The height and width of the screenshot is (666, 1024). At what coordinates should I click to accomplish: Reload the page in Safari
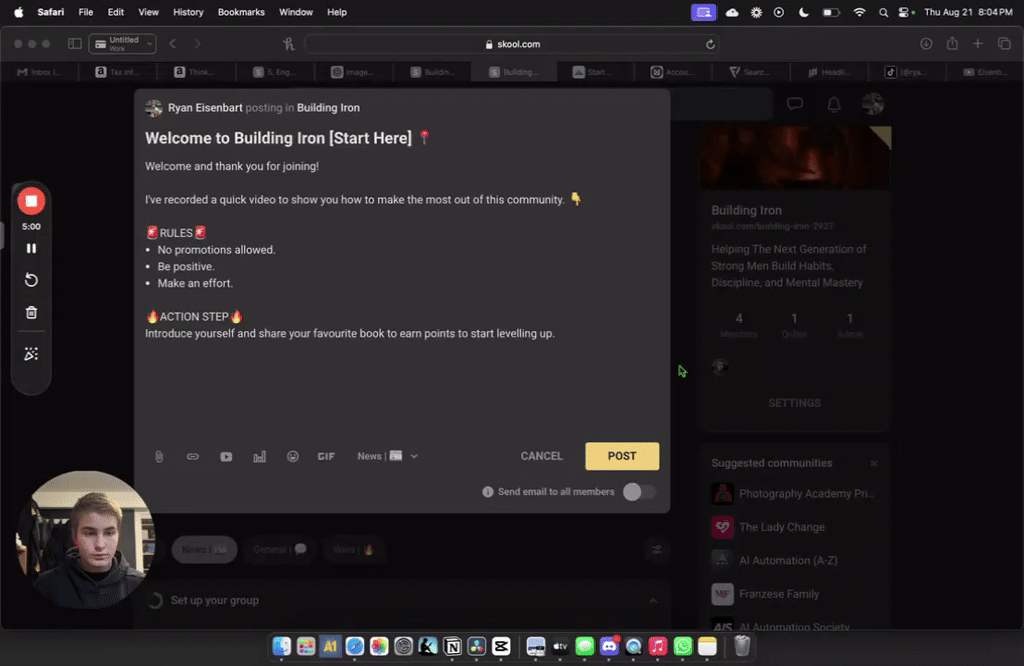click(x=710, y=44)
